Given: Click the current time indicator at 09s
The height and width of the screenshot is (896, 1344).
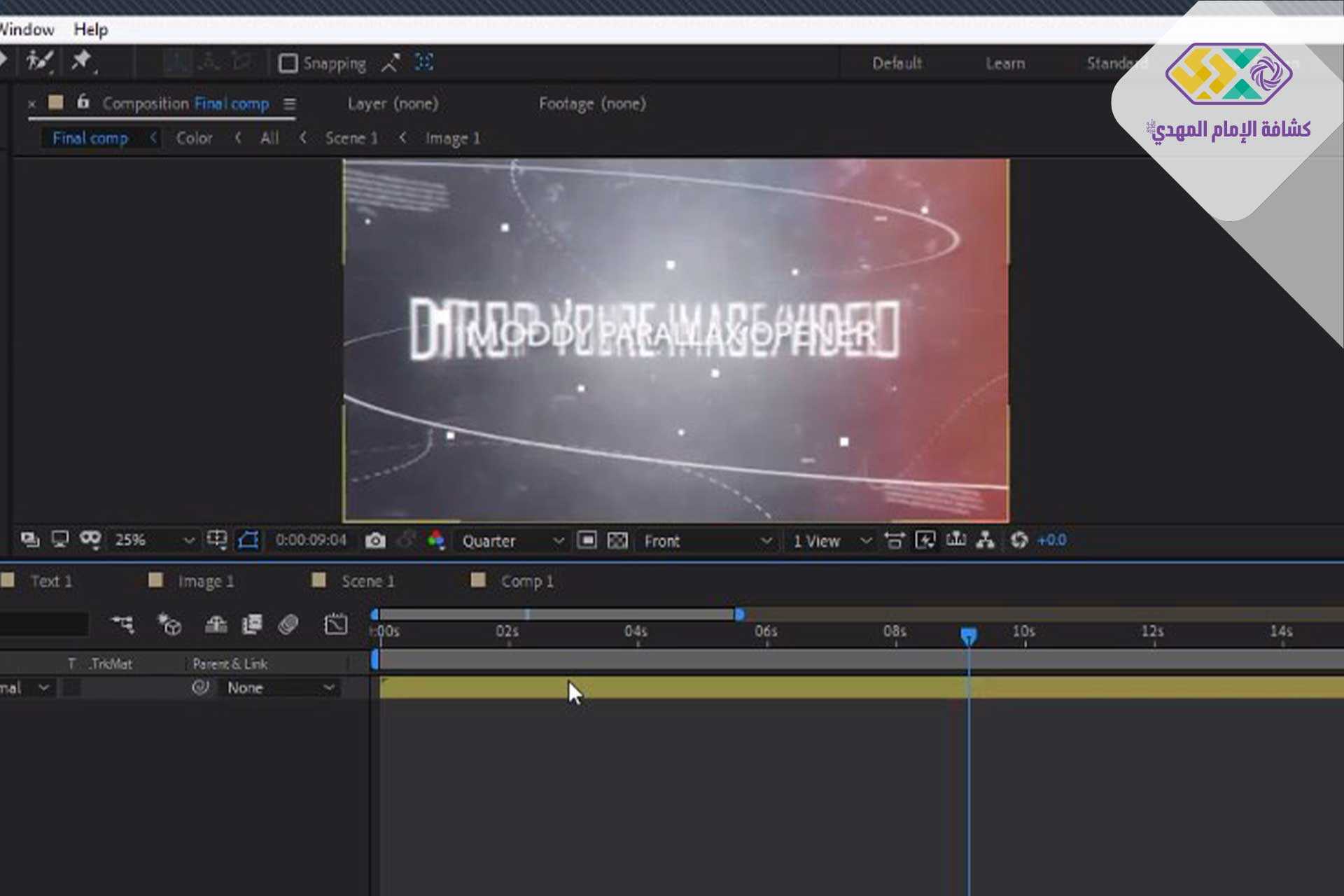Looking at the screenshot, I should [x=968, y=635].
